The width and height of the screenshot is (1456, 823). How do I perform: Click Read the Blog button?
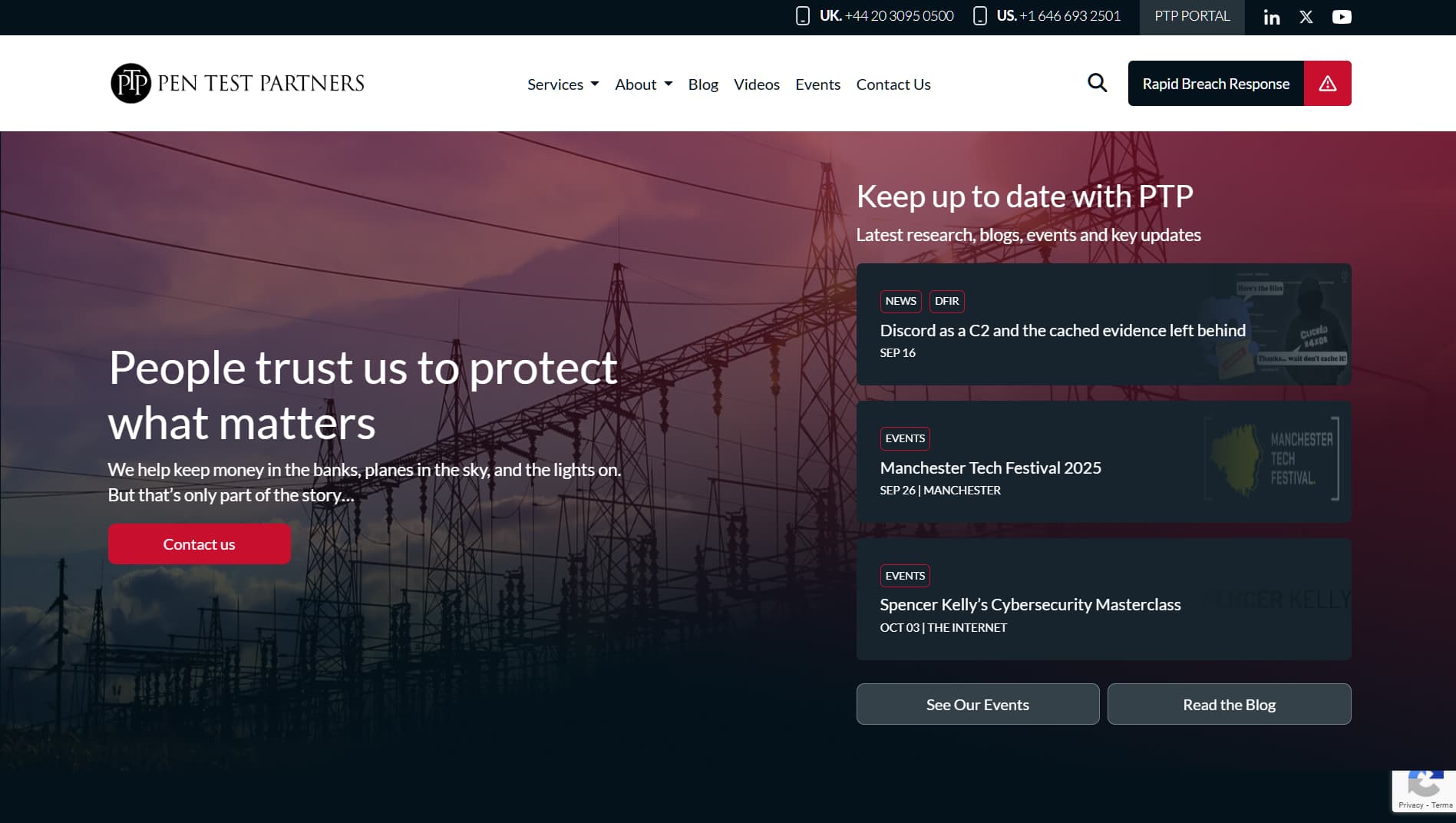point(1229,704)
